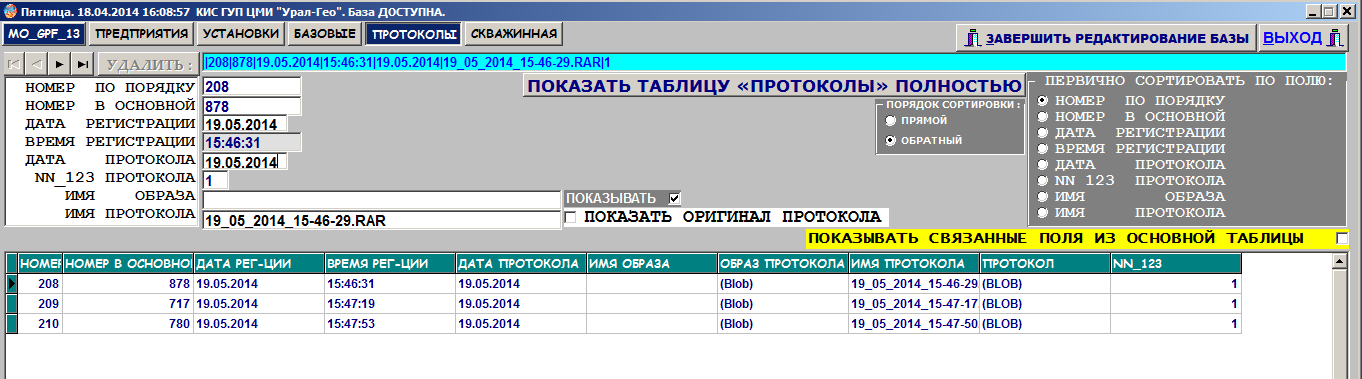Click ДАТА ПРОТОКОЛА column header
1362x379 pixels.
pos(520,264)
